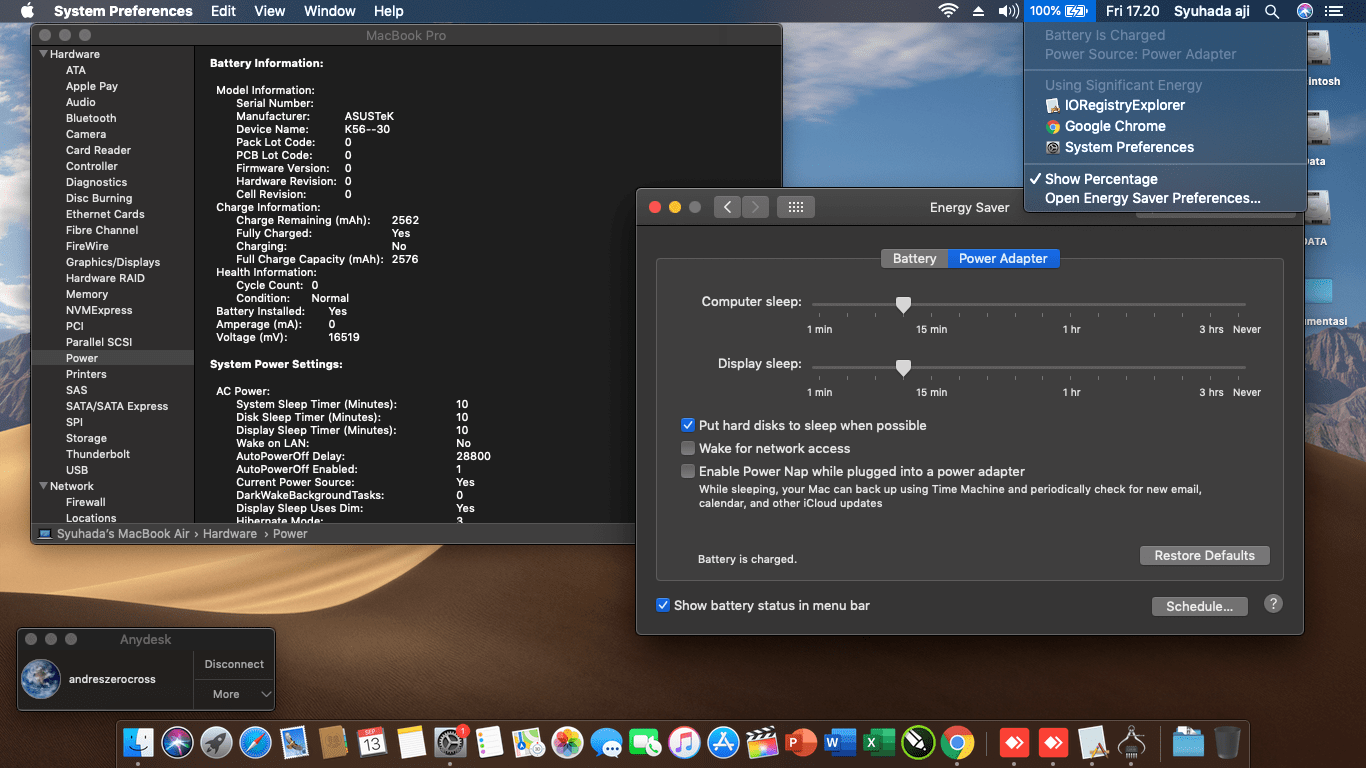Image resolution: width=1366 pixels, height=768 pixels.
Task: Enable Wake for network access
Action: pyautogui.click(x=688, y=448)
